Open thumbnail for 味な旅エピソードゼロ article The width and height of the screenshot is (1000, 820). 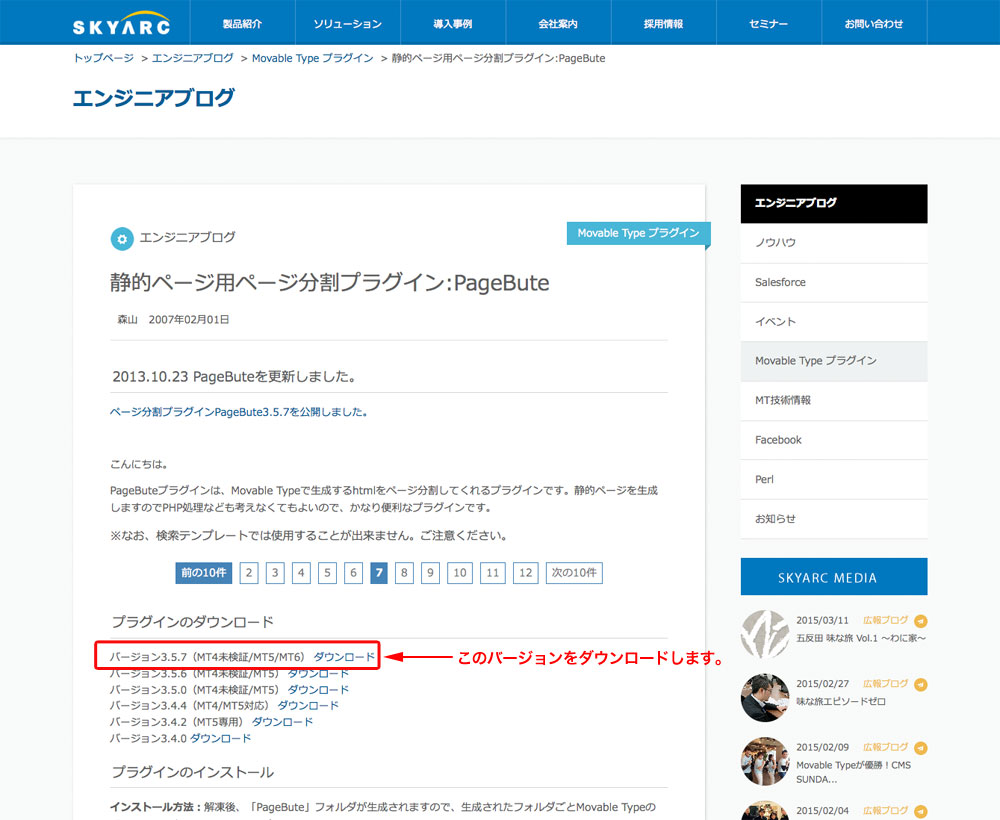765,698
